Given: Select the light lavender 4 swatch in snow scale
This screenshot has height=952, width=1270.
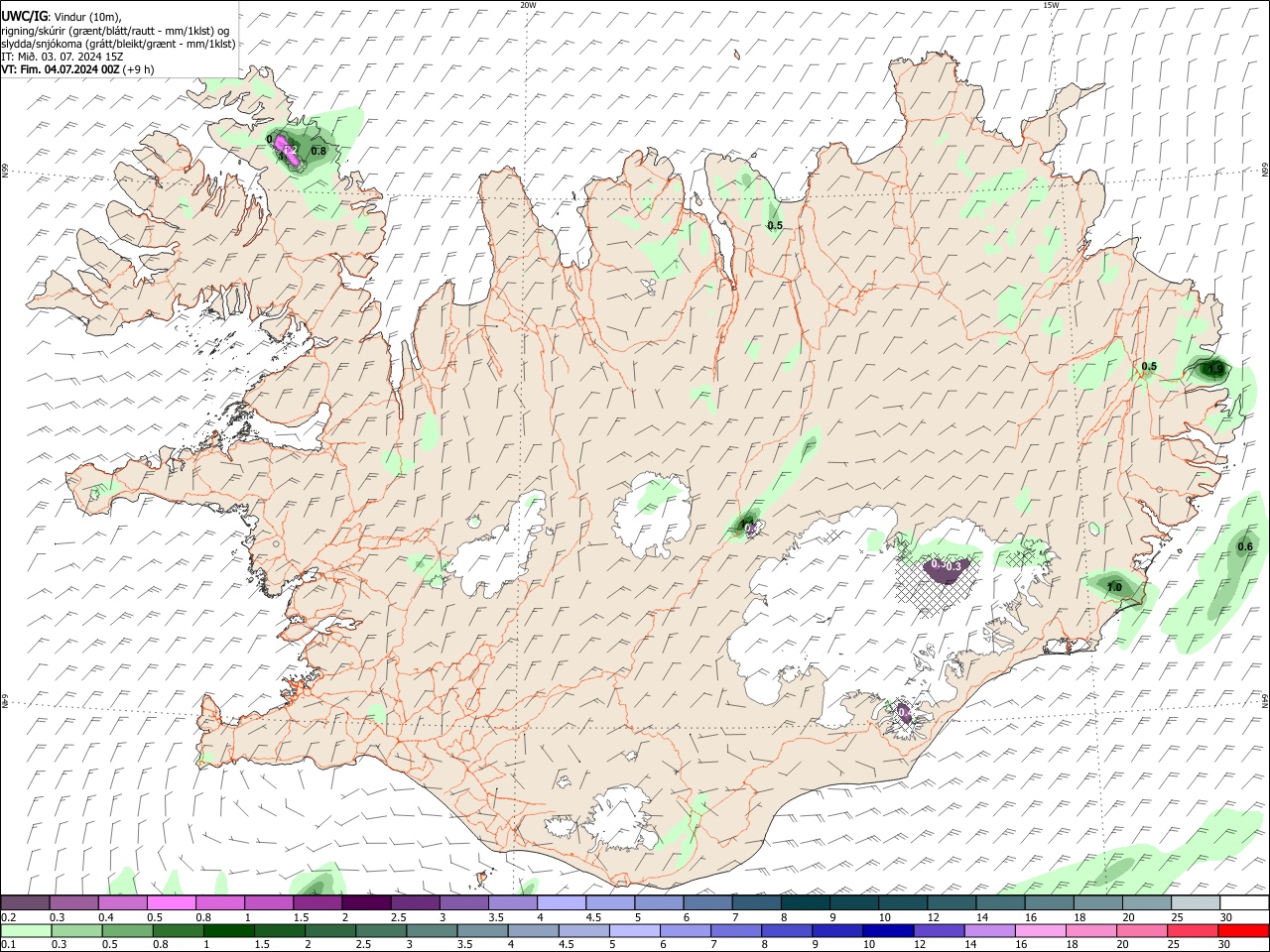Looking at the screenshot, I should pos(562,903).
